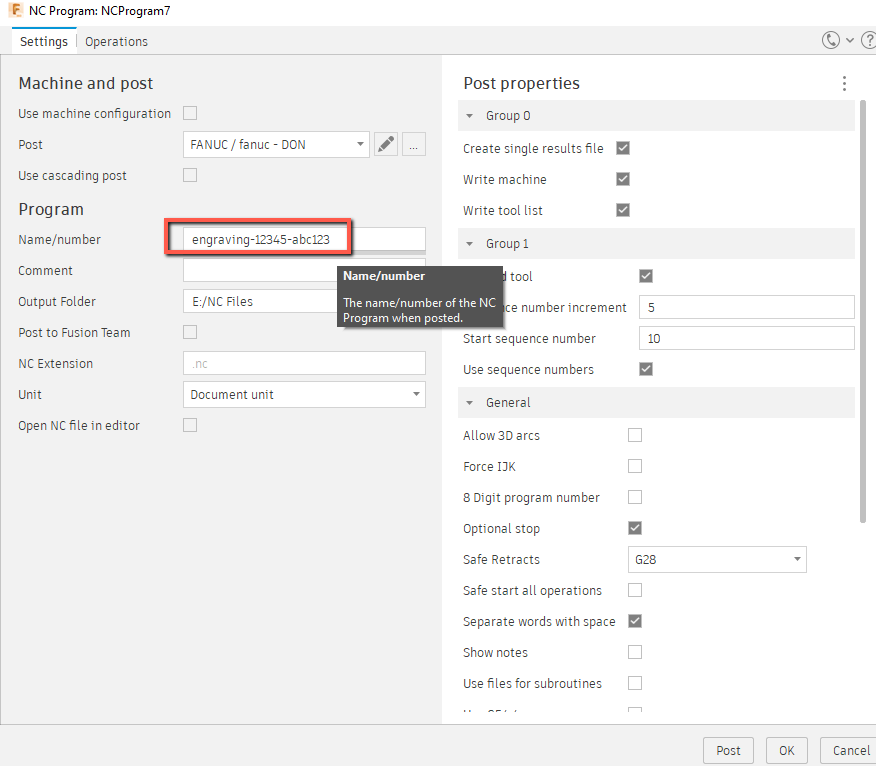Open the recent actions clock icon
Image resolution: width=876 pixels, height=766 pixels.
pos(830,40)
